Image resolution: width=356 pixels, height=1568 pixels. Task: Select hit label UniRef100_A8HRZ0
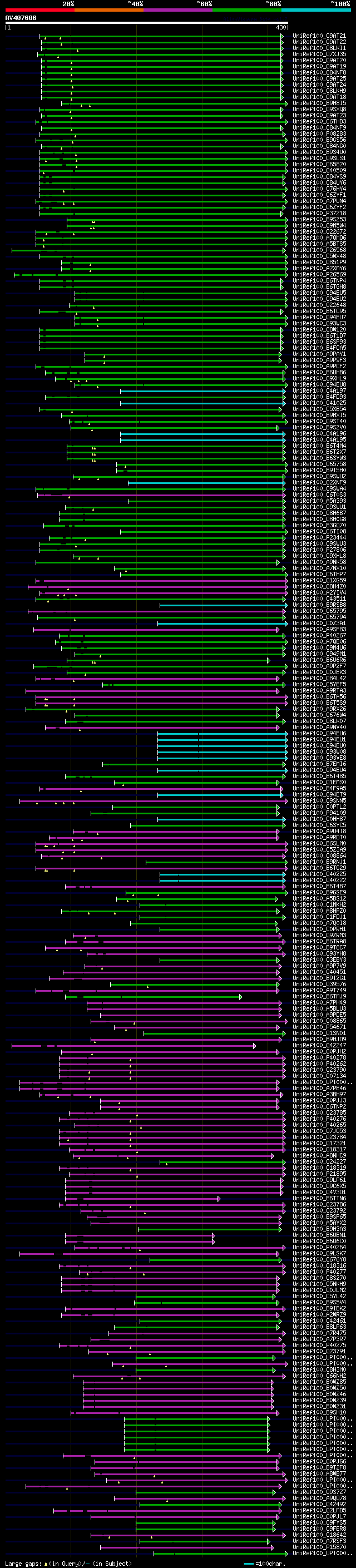(319, 911)
